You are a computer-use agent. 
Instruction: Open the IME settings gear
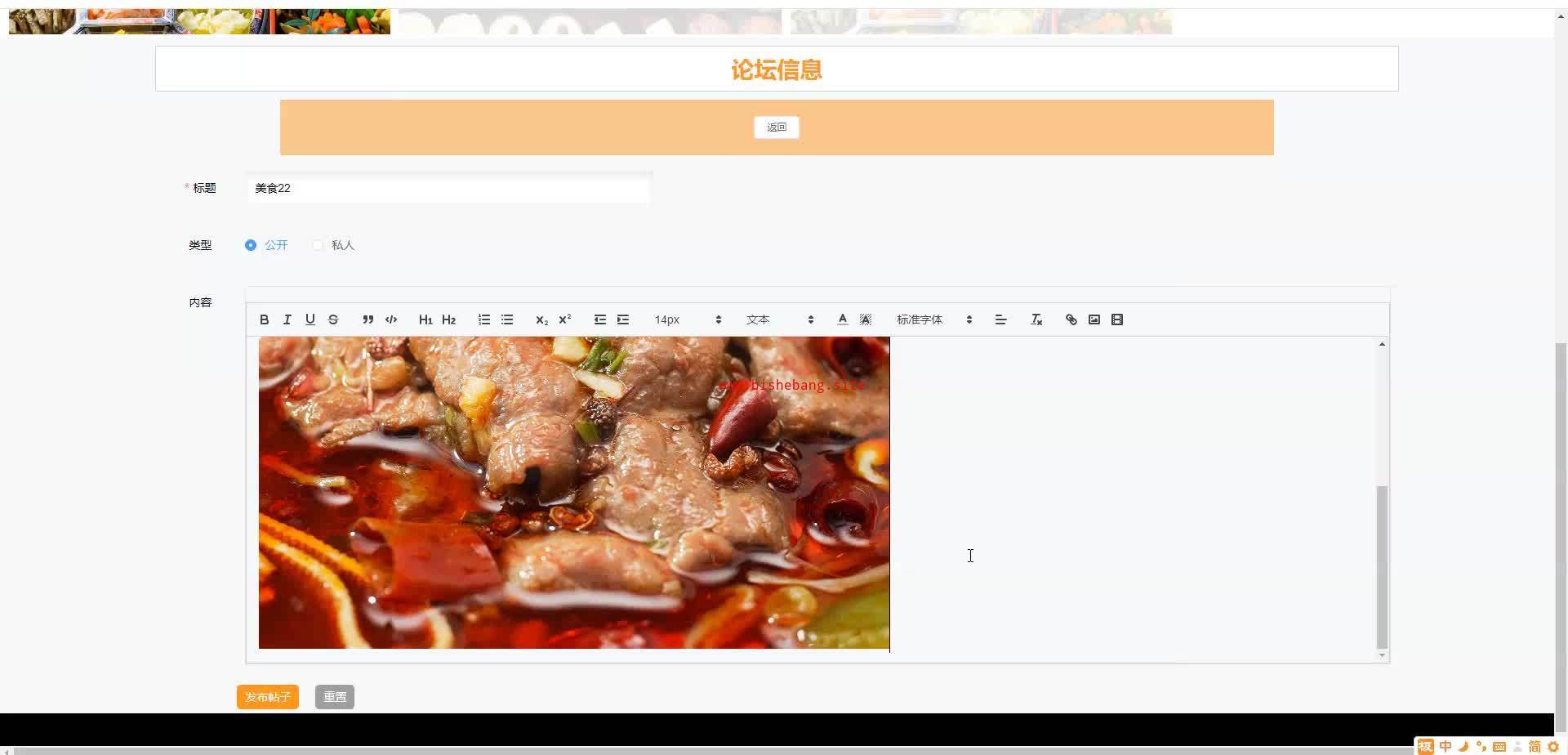point(1553,747)
